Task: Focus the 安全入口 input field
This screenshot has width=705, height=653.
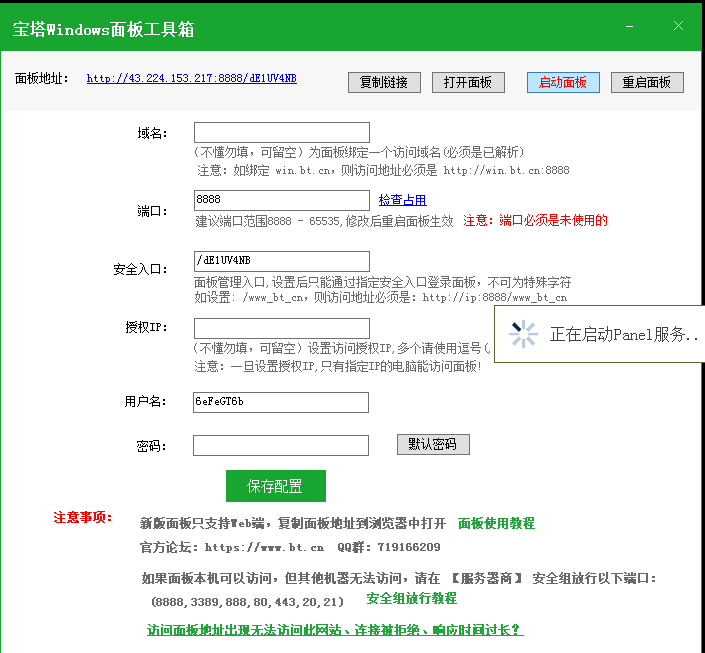Action: click(x=282, y=261)
